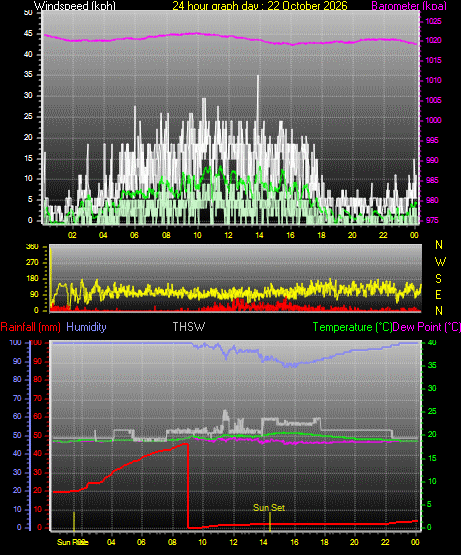Click the red 60 rainfall scale value
The height and width of the screenshot is (555, 461).
click(37, 416)
